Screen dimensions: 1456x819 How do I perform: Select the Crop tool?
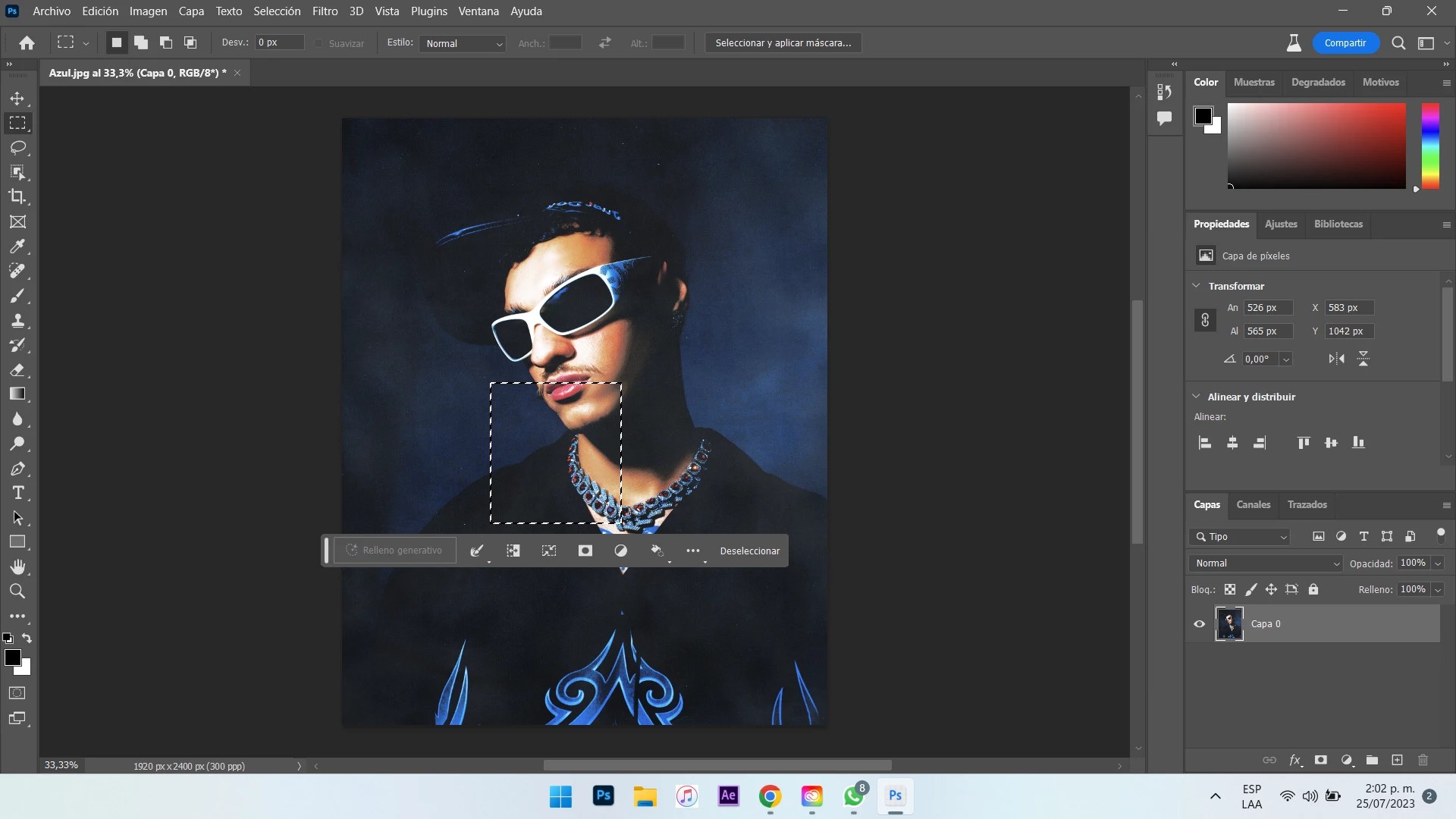(x=17, y=196)
